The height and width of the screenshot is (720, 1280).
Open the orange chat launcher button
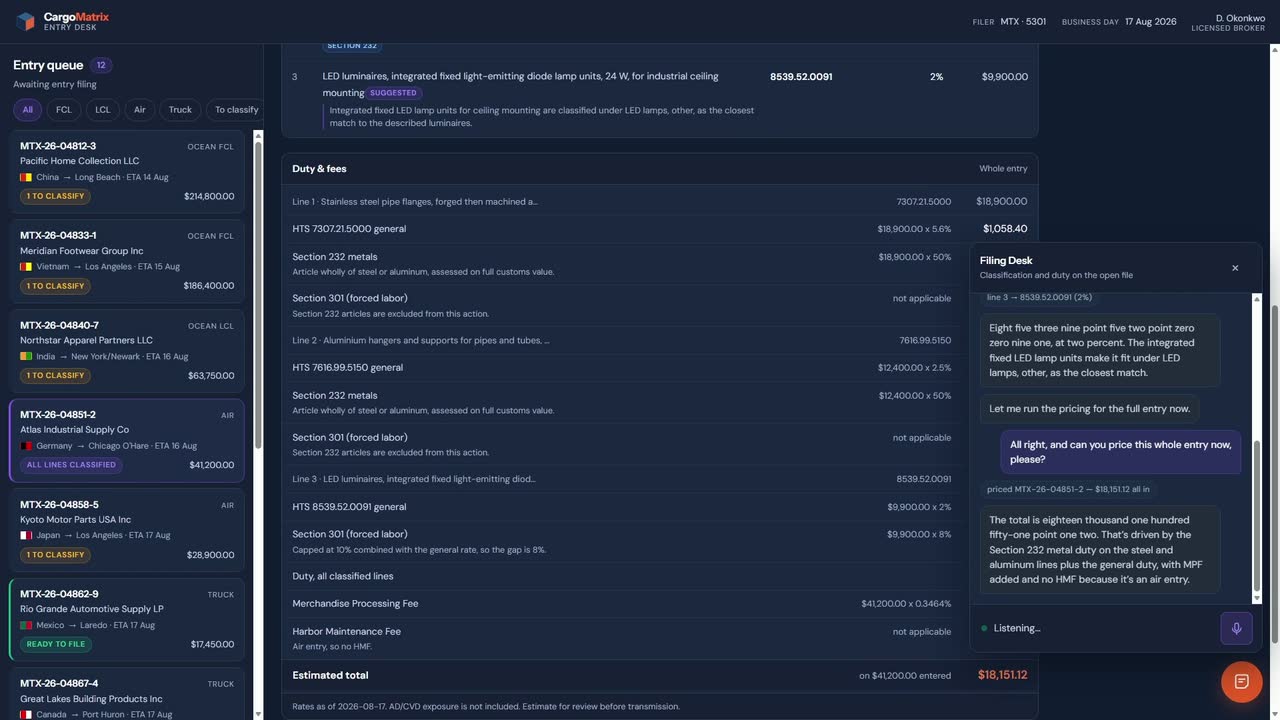[1241, 682]
